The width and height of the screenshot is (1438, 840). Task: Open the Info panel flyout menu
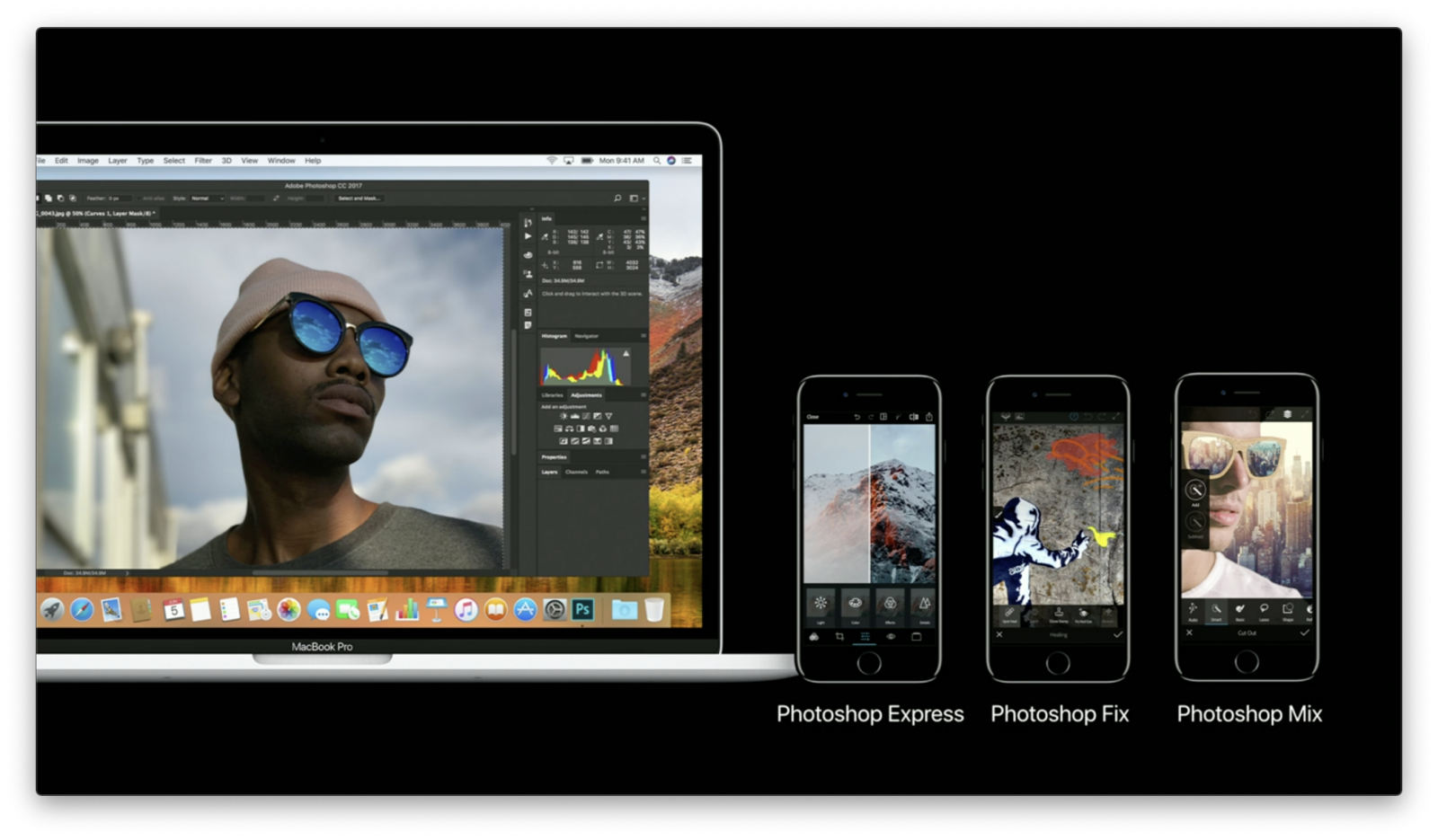[x=643, y=218]
